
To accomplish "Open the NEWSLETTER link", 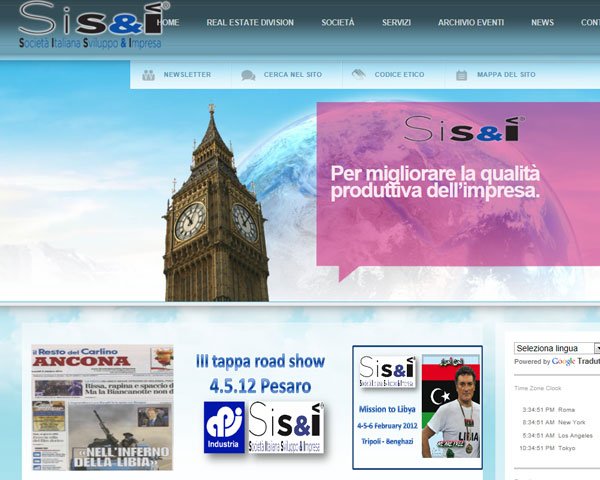I will [x=188, y=75].
